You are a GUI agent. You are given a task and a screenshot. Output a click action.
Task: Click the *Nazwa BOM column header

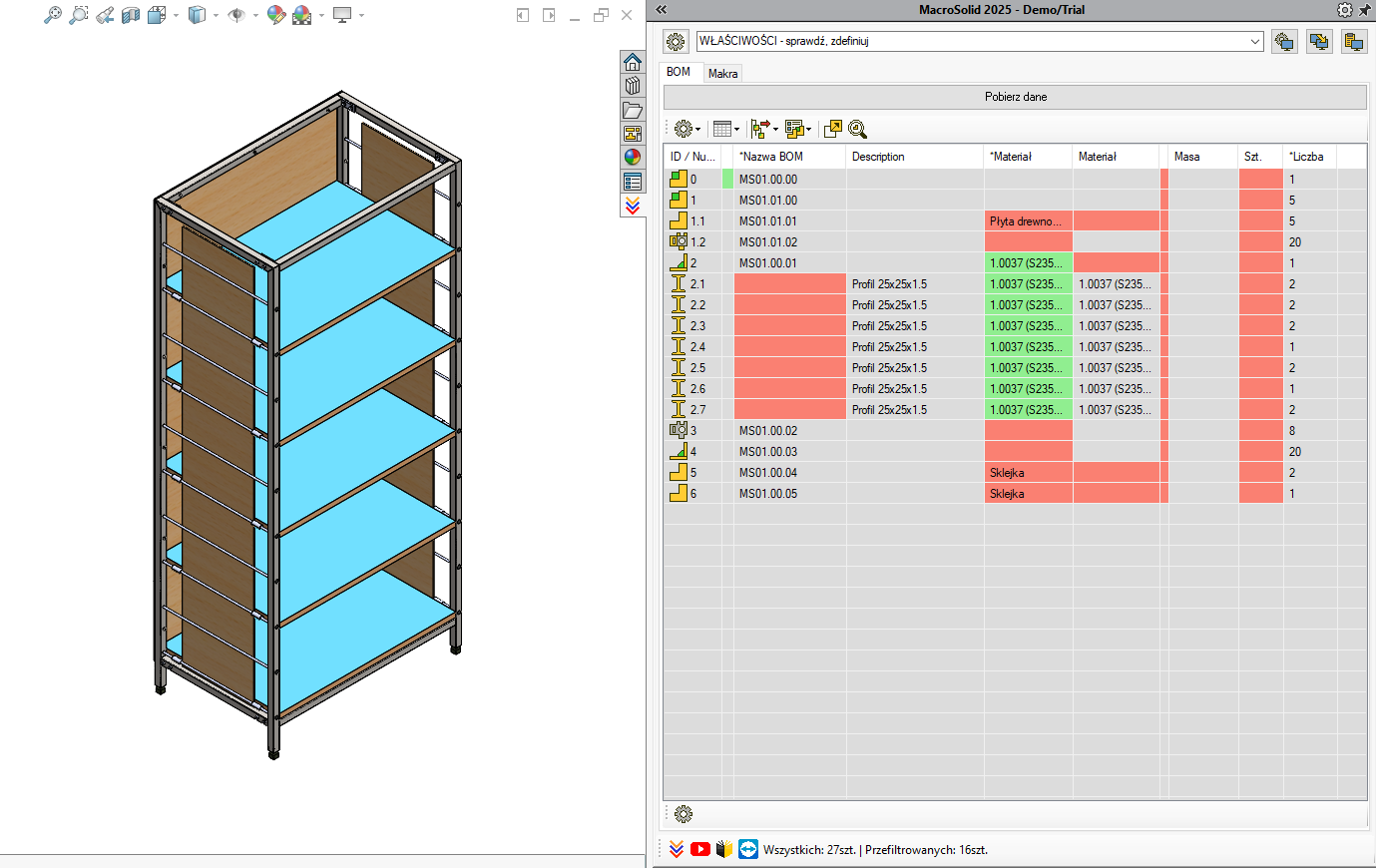790,157
